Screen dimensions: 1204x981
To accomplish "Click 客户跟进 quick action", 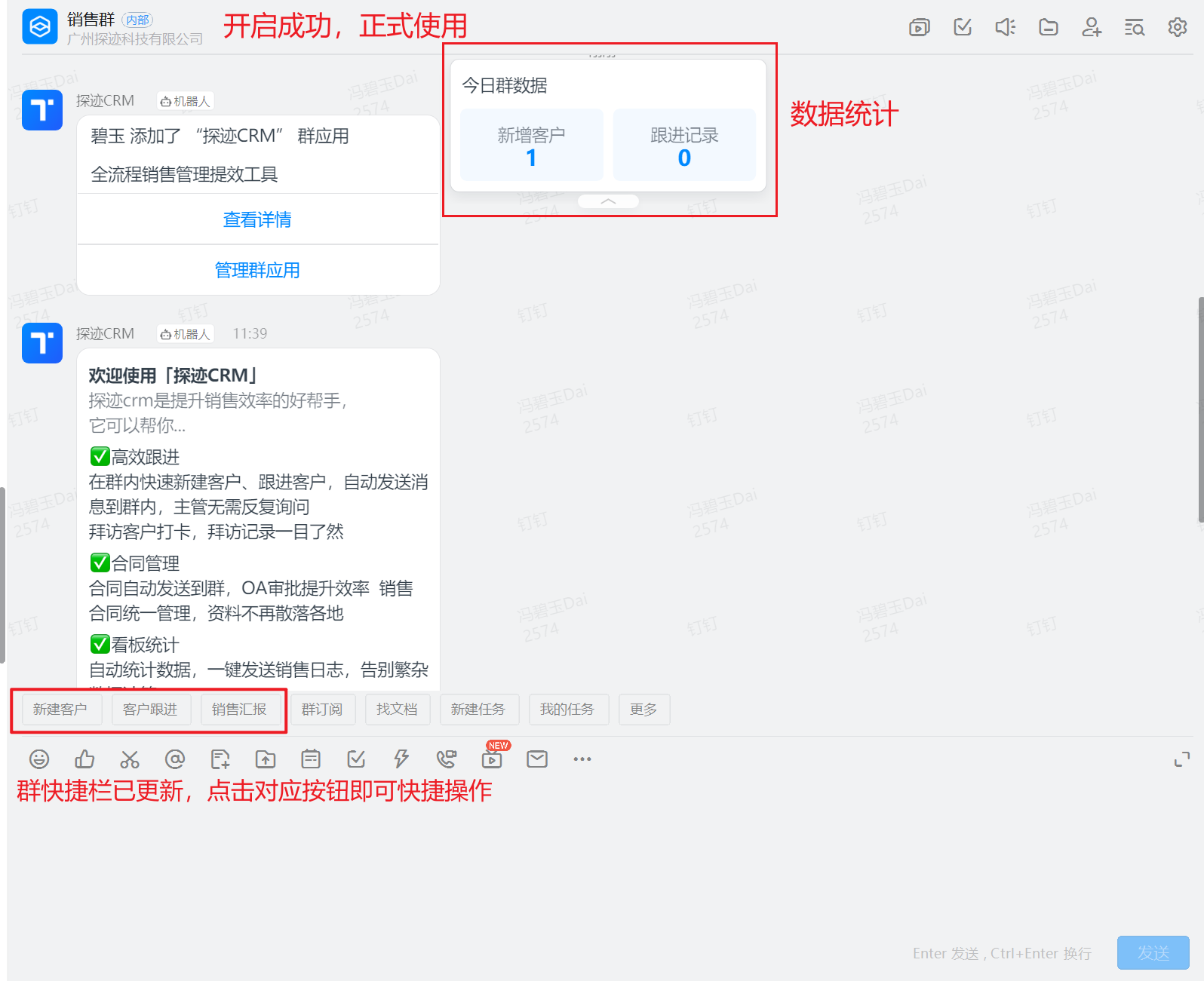I will point(150,710).
